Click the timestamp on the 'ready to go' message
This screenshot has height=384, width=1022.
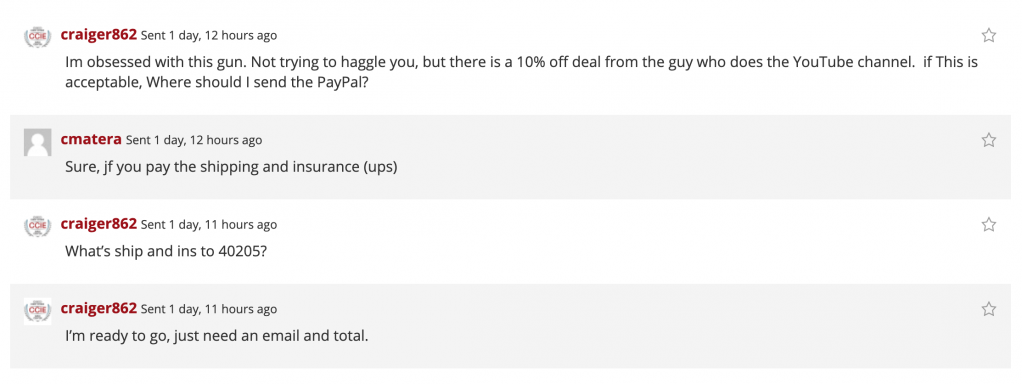pos(209,310)
